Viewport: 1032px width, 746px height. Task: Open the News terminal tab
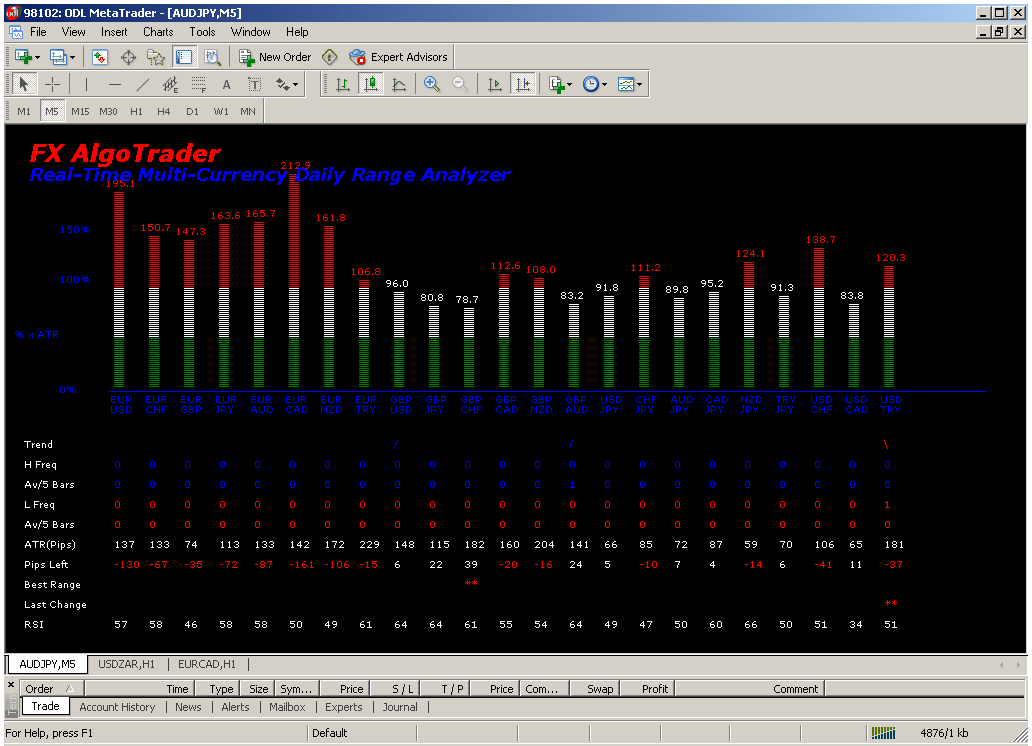pyautogui.click(x=188, y=706)
